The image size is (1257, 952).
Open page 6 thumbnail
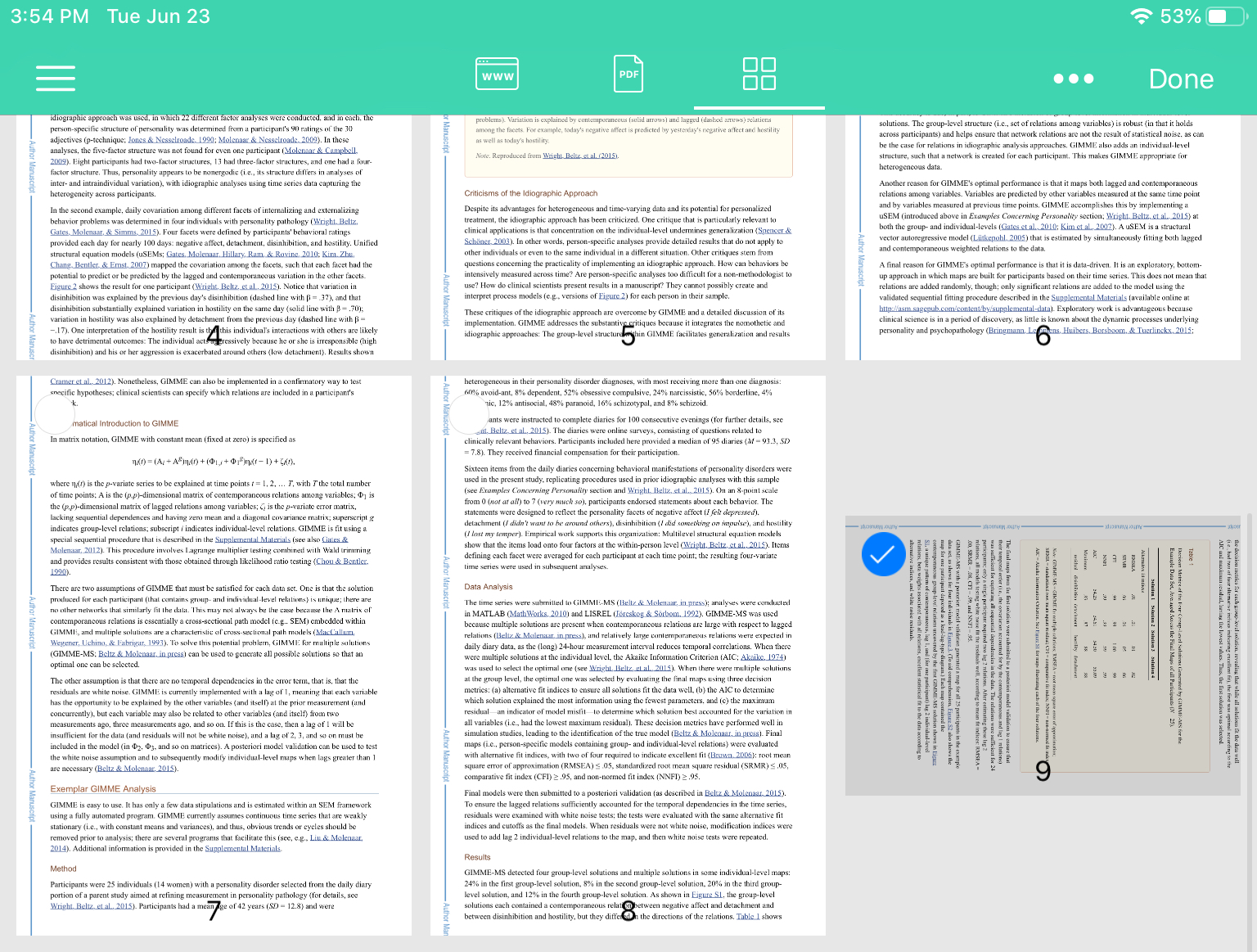1043,237
